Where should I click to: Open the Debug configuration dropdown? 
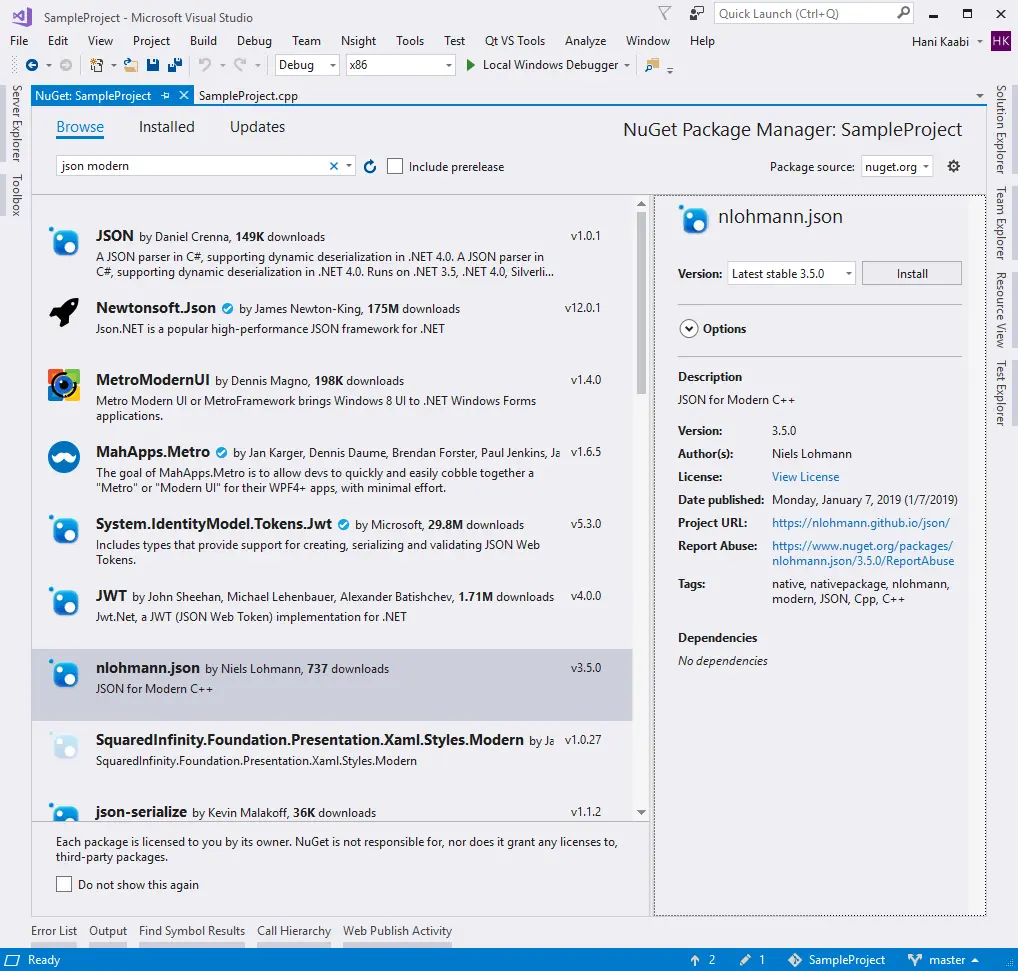click(308, 65)
